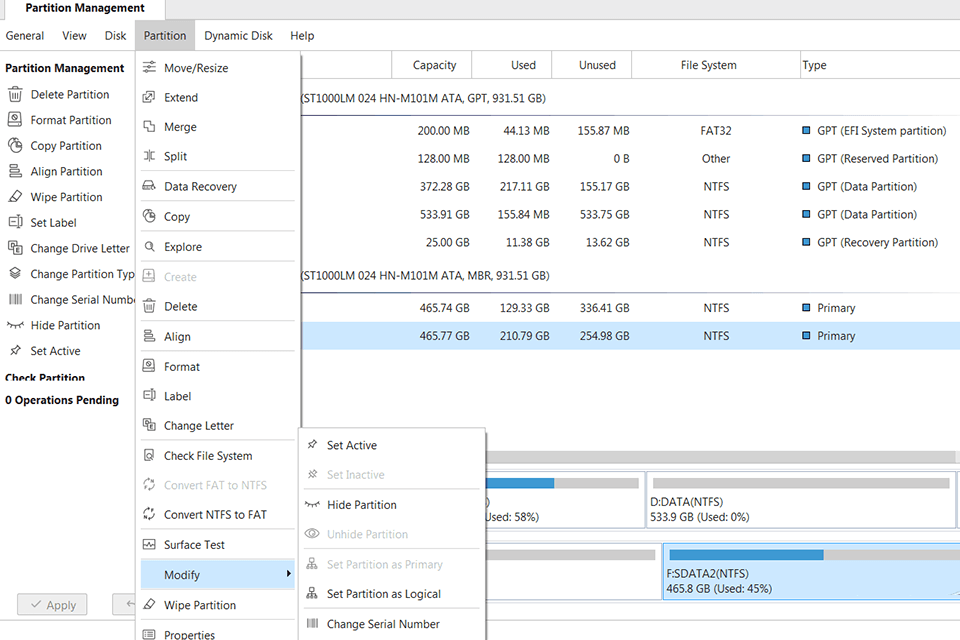Image resolution: width=960 pixels, height=640 pixels.
Task: Click the Apply button
Action: (x=51, y=604)
